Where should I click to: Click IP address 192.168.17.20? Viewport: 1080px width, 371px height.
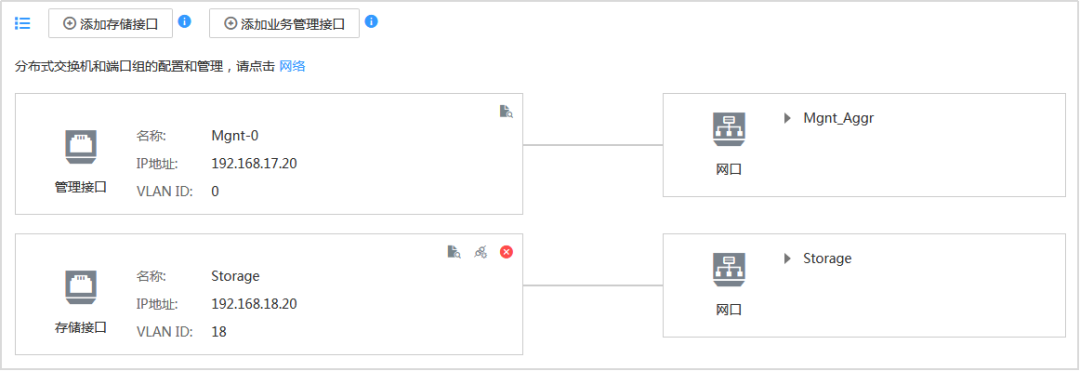[x=254, y=163]
